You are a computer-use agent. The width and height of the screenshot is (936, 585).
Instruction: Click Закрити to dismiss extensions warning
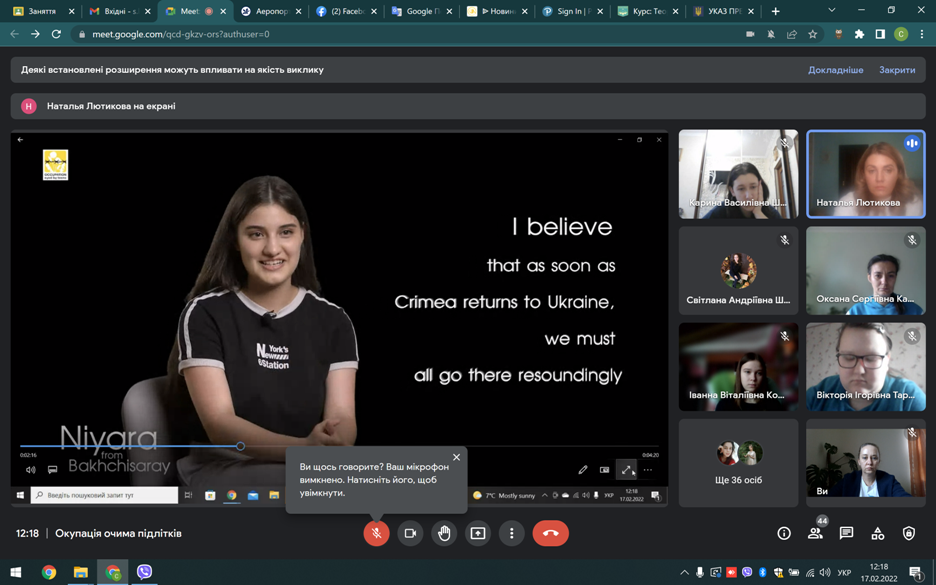click(897, 70)
